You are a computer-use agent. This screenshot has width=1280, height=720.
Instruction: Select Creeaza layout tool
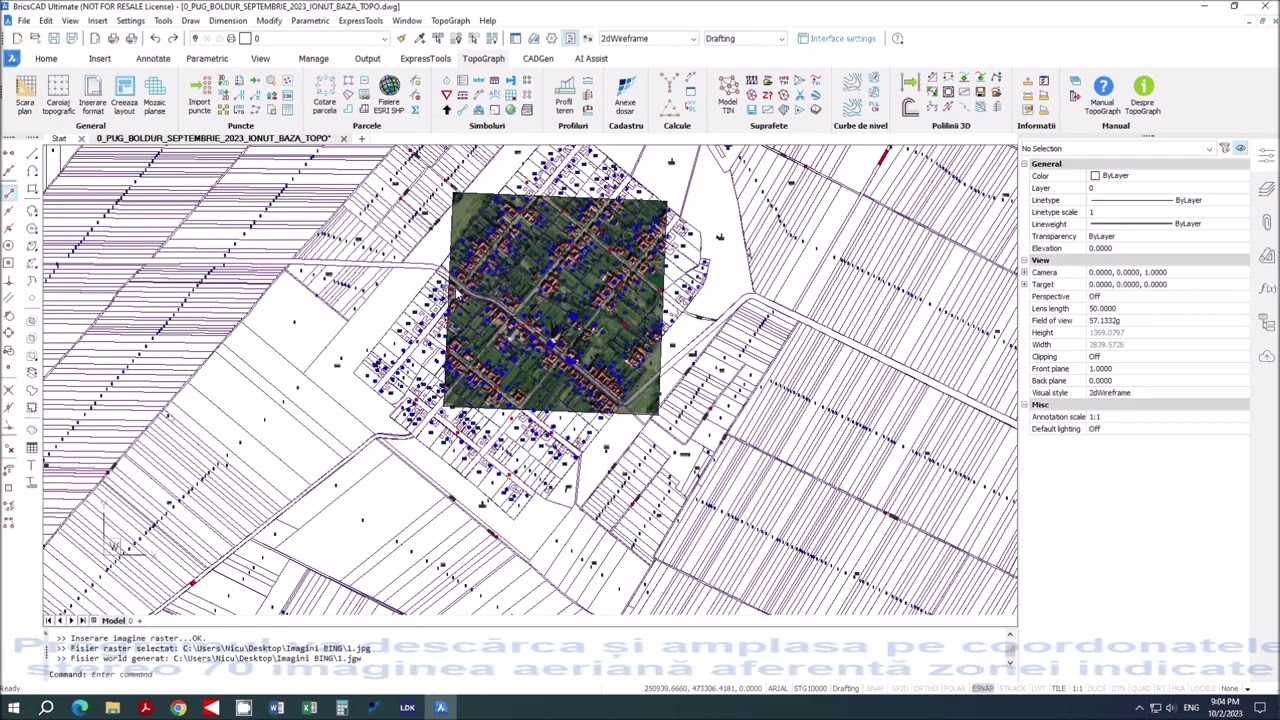[x=124, y=95]
